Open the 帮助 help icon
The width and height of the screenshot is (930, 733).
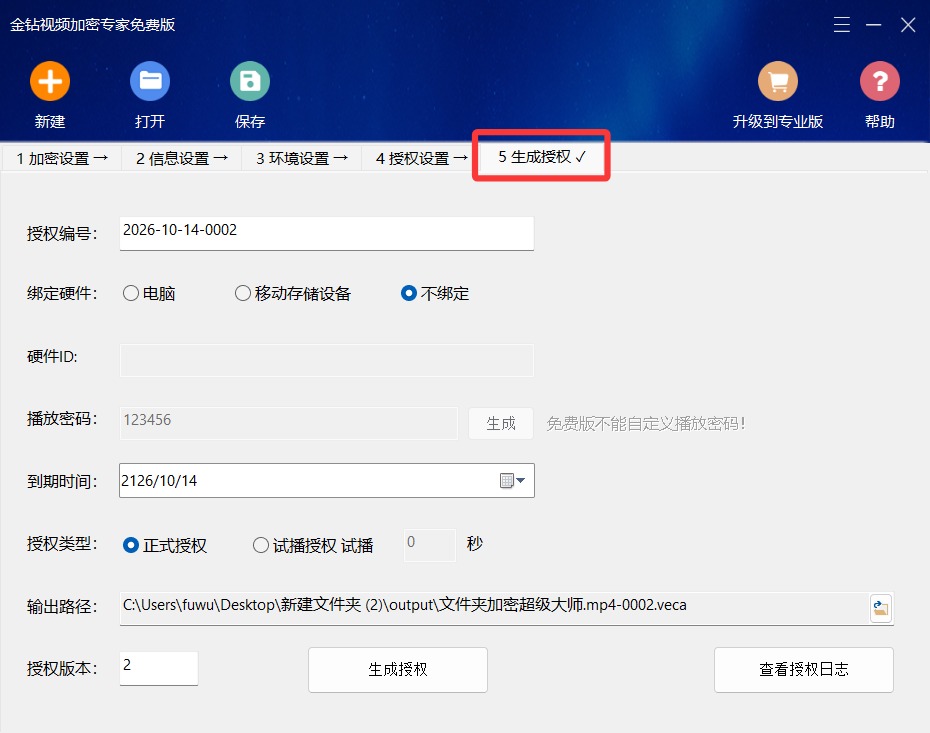click(x=880, y=81)
